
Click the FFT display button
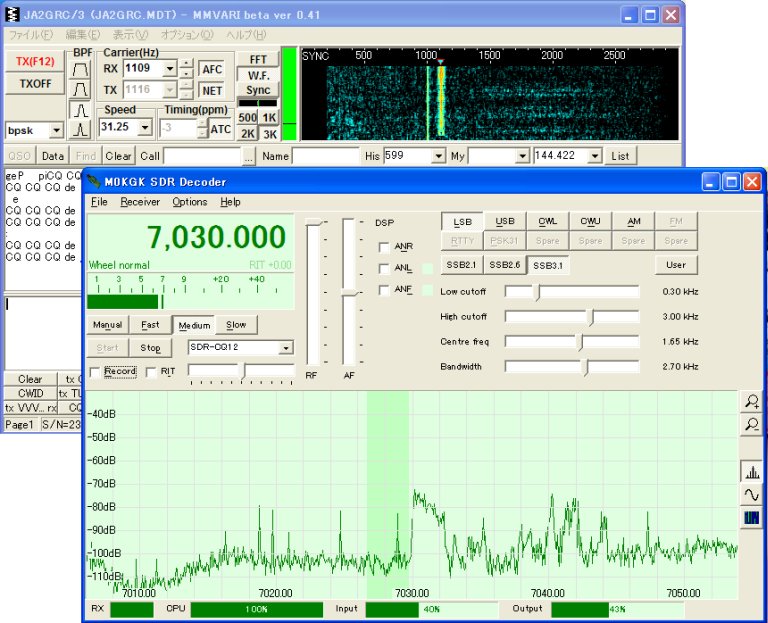(x=258, y=59)
